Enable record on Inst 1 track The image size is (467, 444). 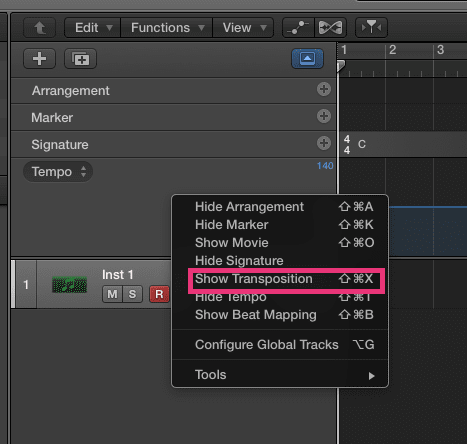pyautogui.click(x=159, y=294)
